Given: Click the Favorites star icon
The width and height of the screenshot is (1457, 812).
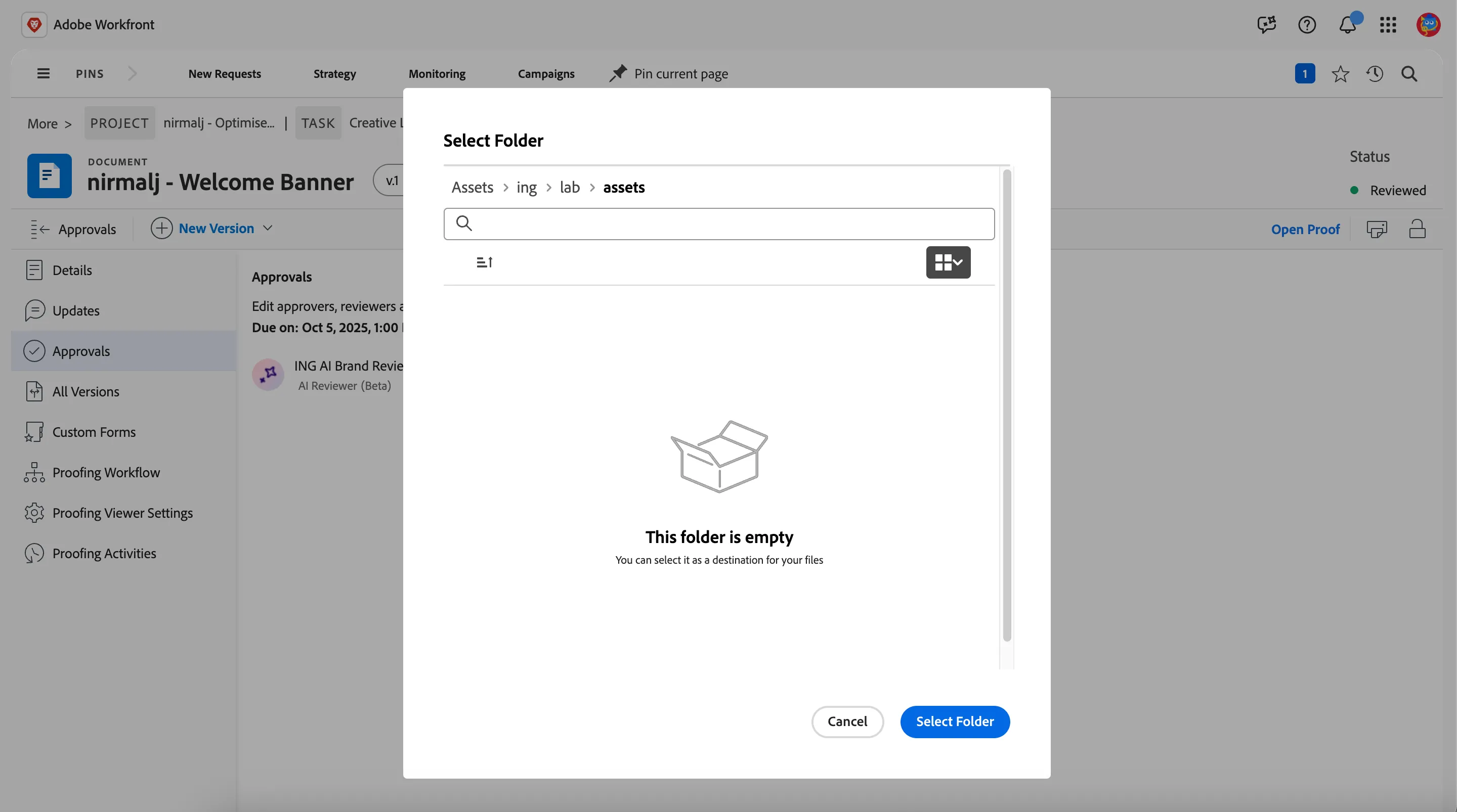Looking at the screenshot, I should click(x=1340, y=73).
